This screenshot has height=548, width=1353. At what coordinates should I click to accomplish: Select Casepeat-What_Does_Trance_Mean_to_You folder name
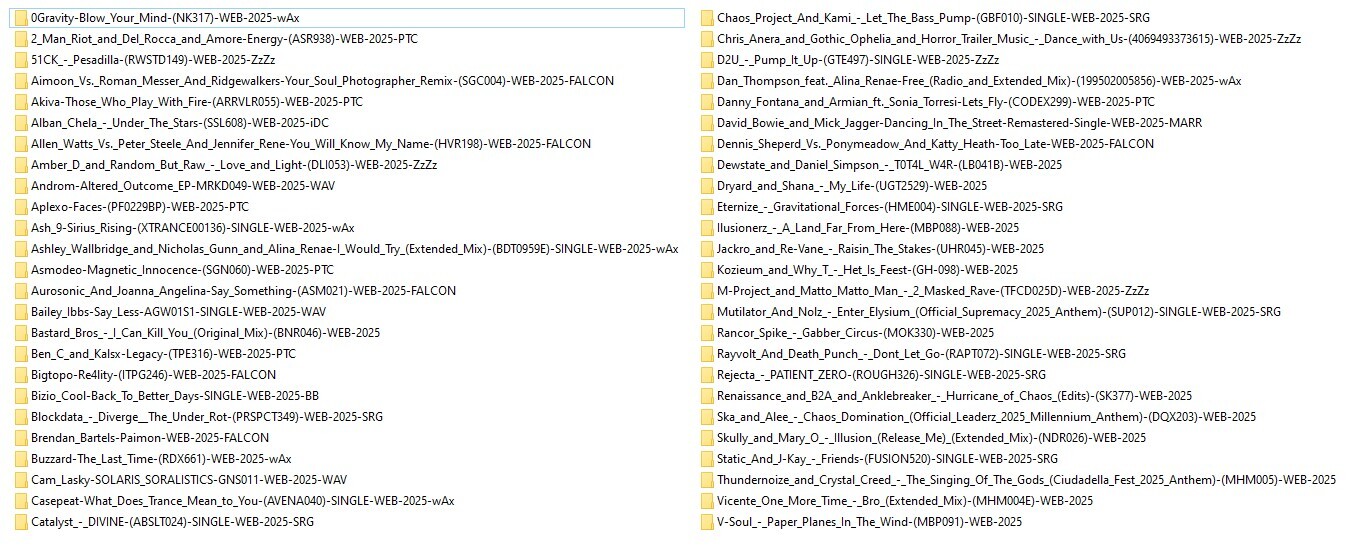pyautogui.click(x=242, y=501)
